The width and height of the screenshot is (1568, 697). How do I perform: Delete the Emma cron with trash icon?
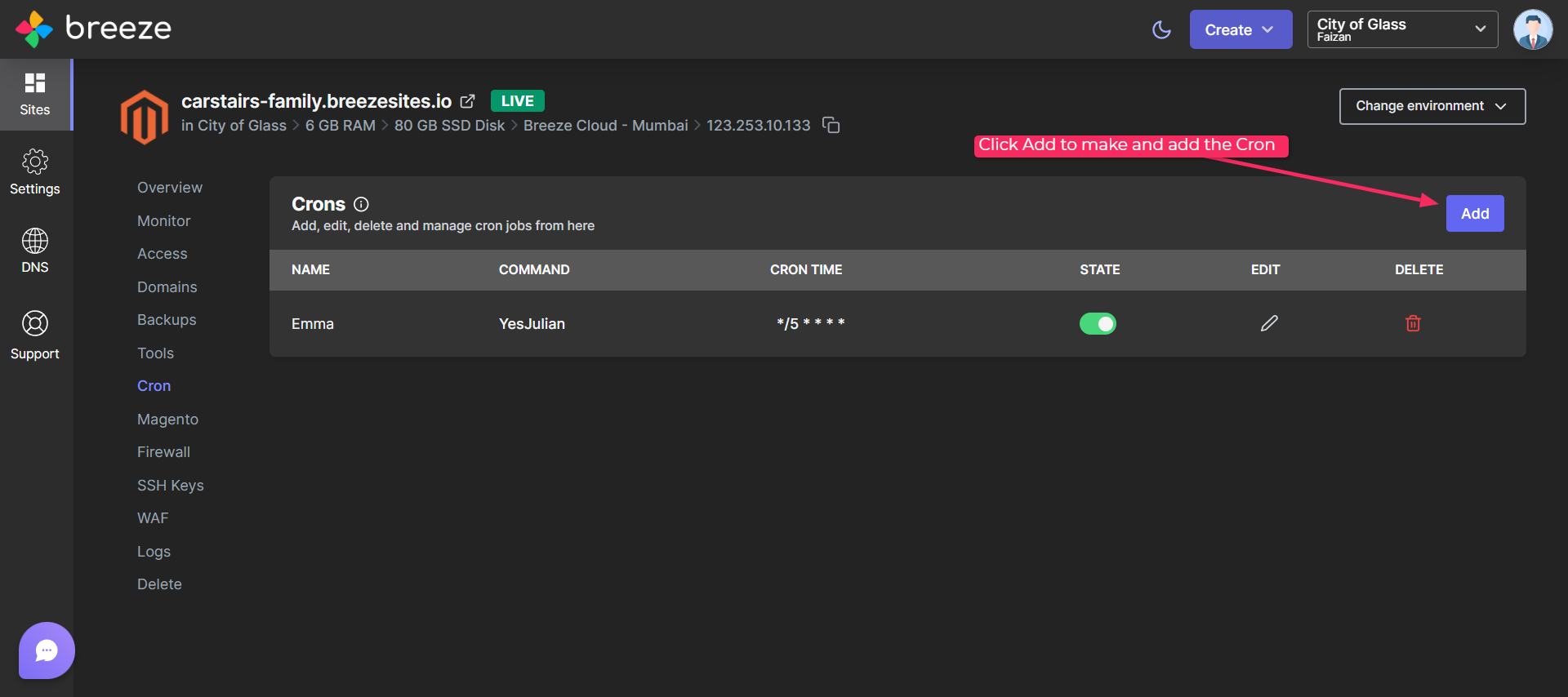coord(1413,323)
